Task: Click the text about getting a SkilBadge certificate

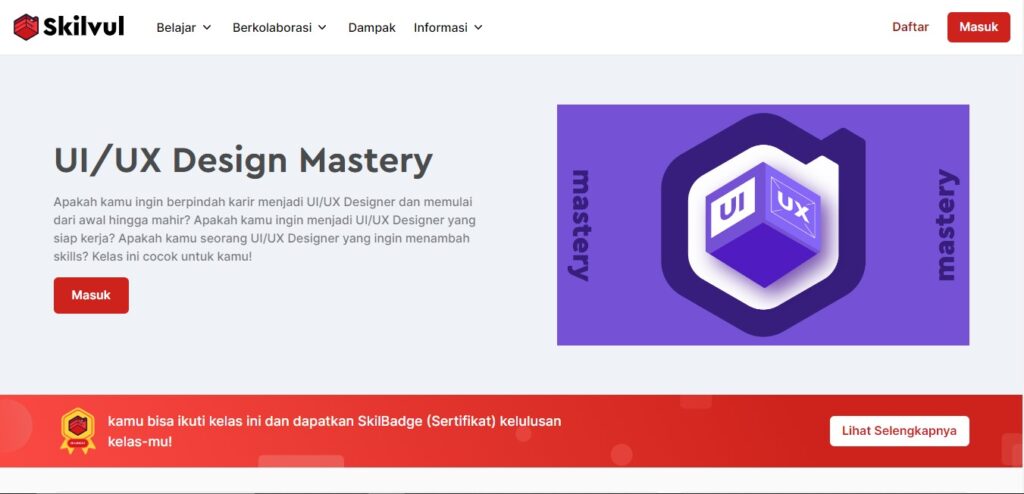Action: point(334,431)
